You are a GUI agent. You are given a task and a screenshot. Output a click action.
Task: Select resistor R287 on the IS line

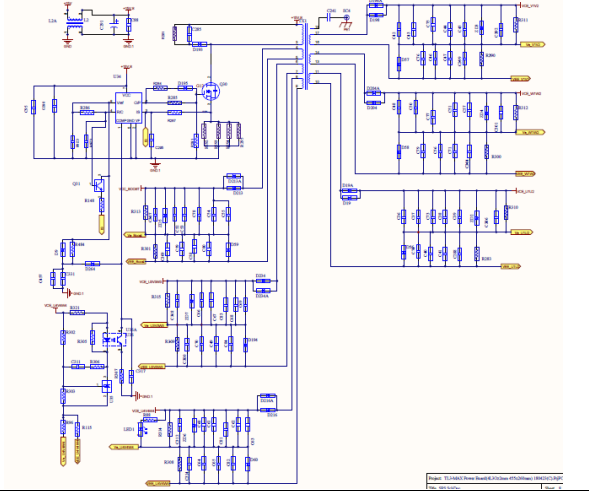(174, 112)
